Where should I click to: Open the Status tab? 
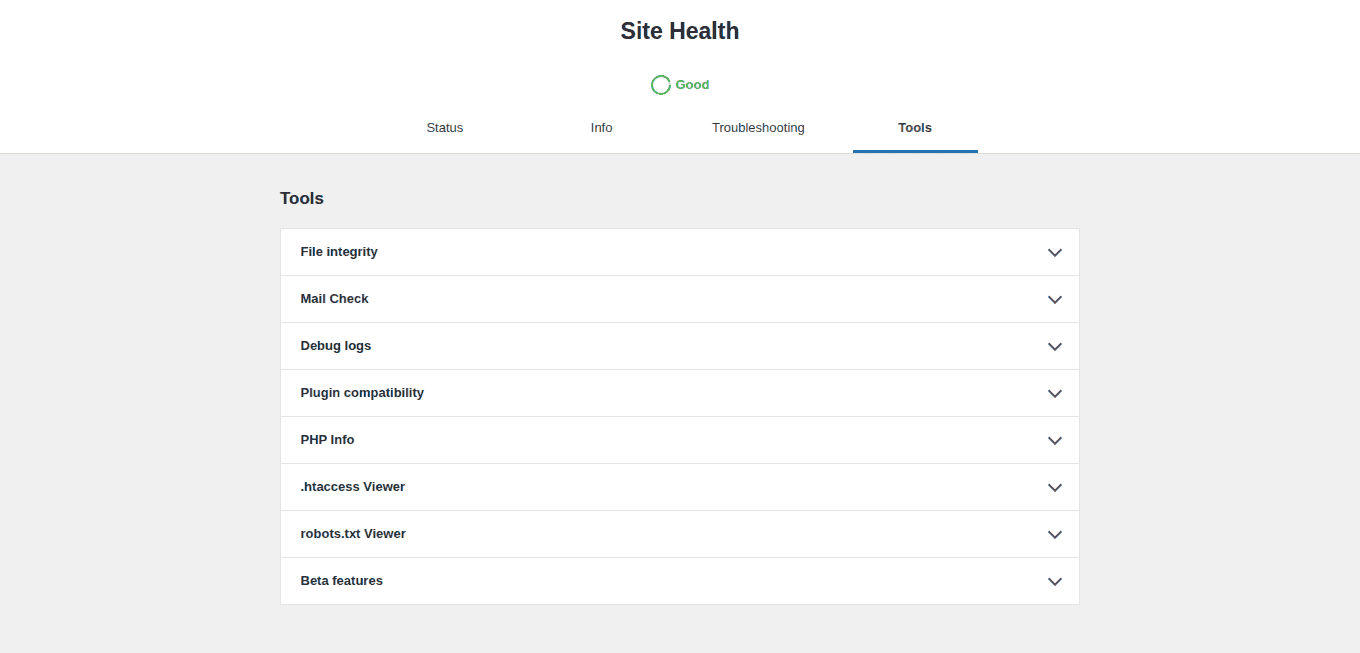click(x=445, y=128)
